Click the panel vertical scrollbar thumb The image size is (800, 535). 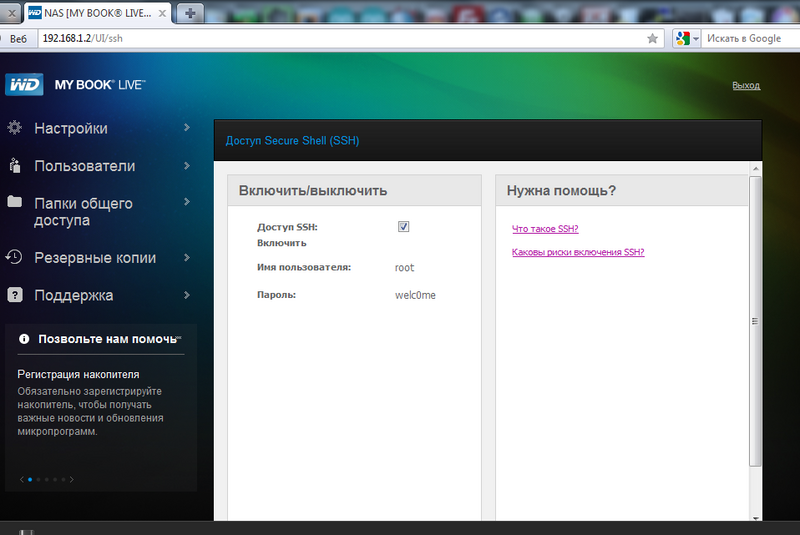pyautogui.click(x=755, y=321)
